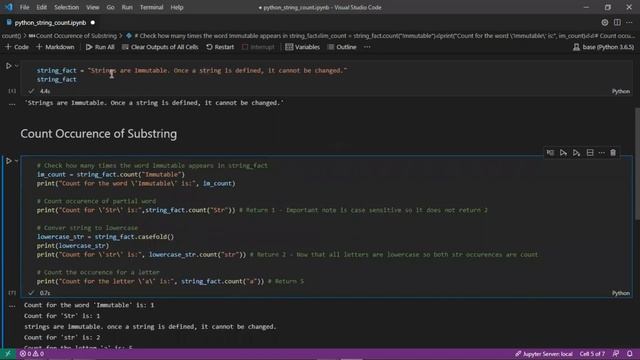This screenshot has height=360, width=640.
Task: Click Jupyter Server: local status item
Action: click(x=544, y=354)
